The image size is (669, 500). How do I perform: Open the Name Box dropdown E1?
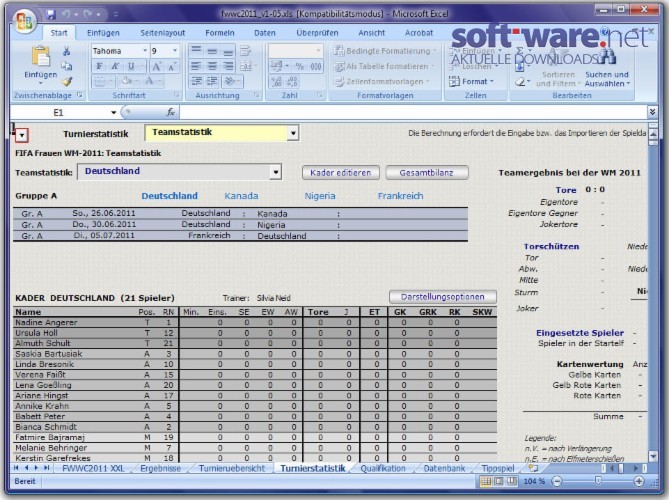click(113, 113)
